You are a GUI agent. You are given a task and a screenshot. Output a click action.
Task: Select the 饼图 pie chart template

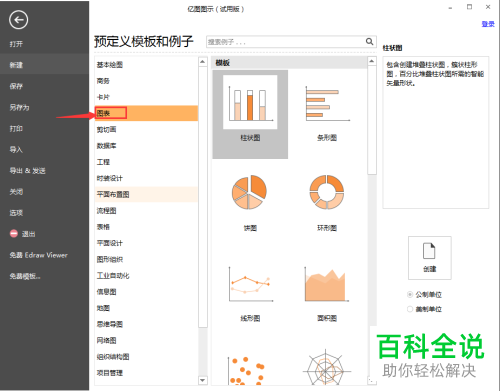[250, 203]
